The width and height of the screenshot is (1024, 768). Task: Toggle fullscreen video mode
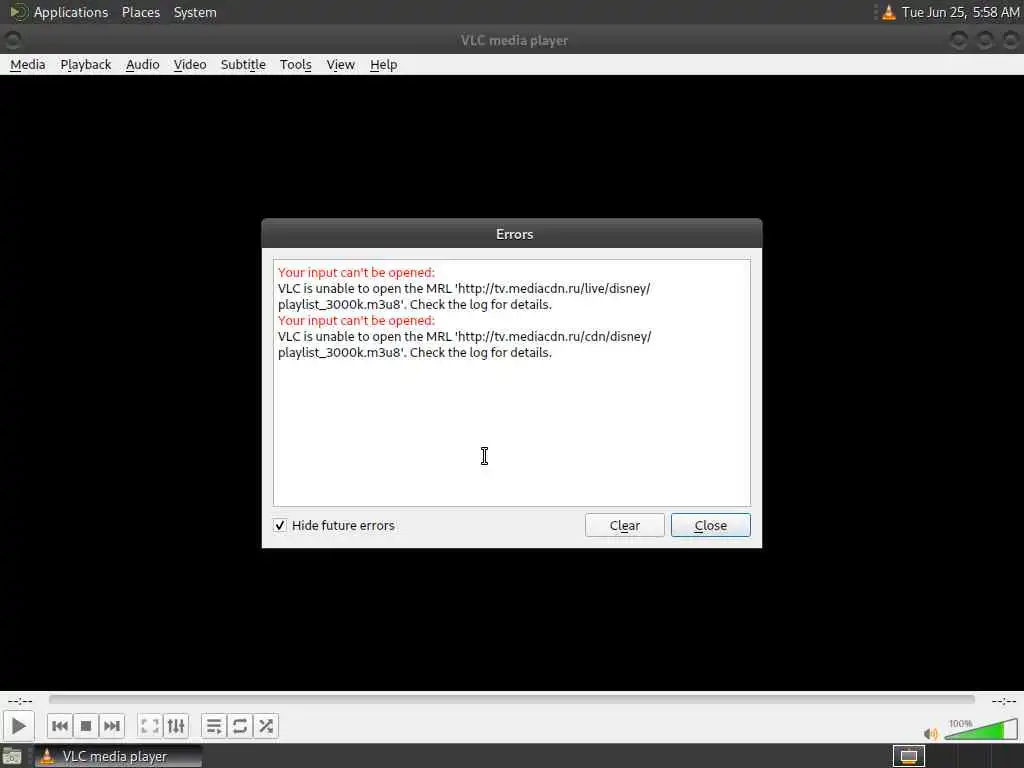tap(150, 726)
